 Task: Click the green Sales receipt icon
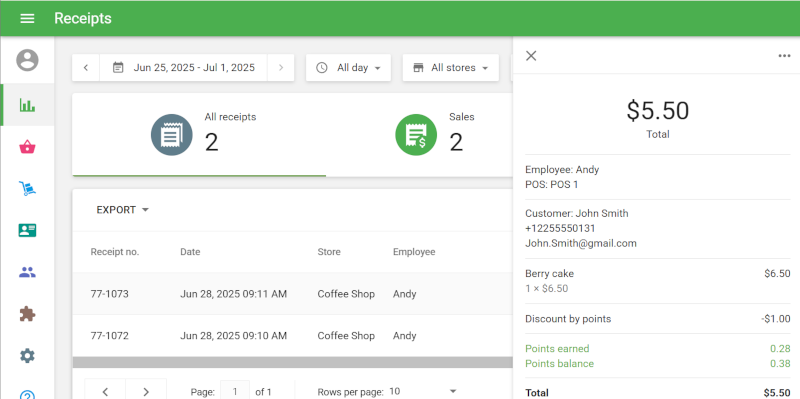(x=416, y=135)
